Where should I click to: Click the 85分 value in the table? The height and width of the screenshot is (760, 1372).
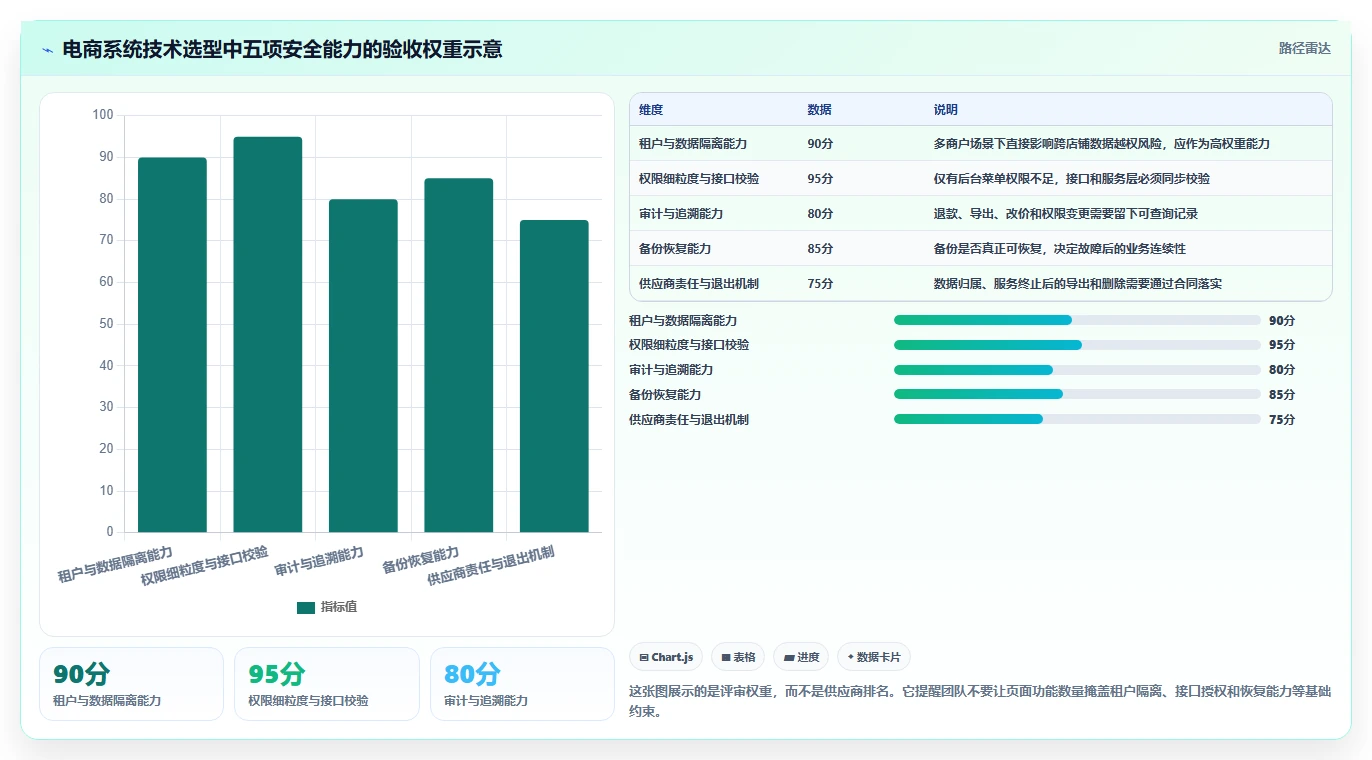tap(820, 249)
